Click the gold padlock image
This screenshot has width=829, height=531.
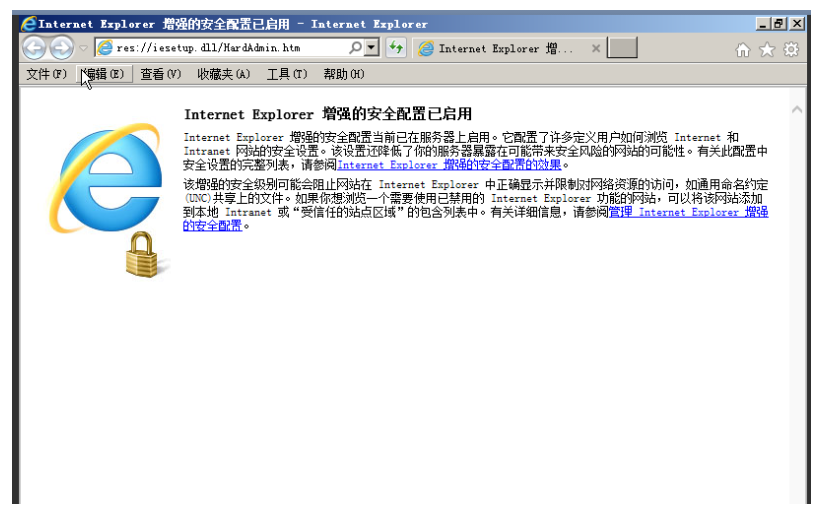[x=142, y=254]
